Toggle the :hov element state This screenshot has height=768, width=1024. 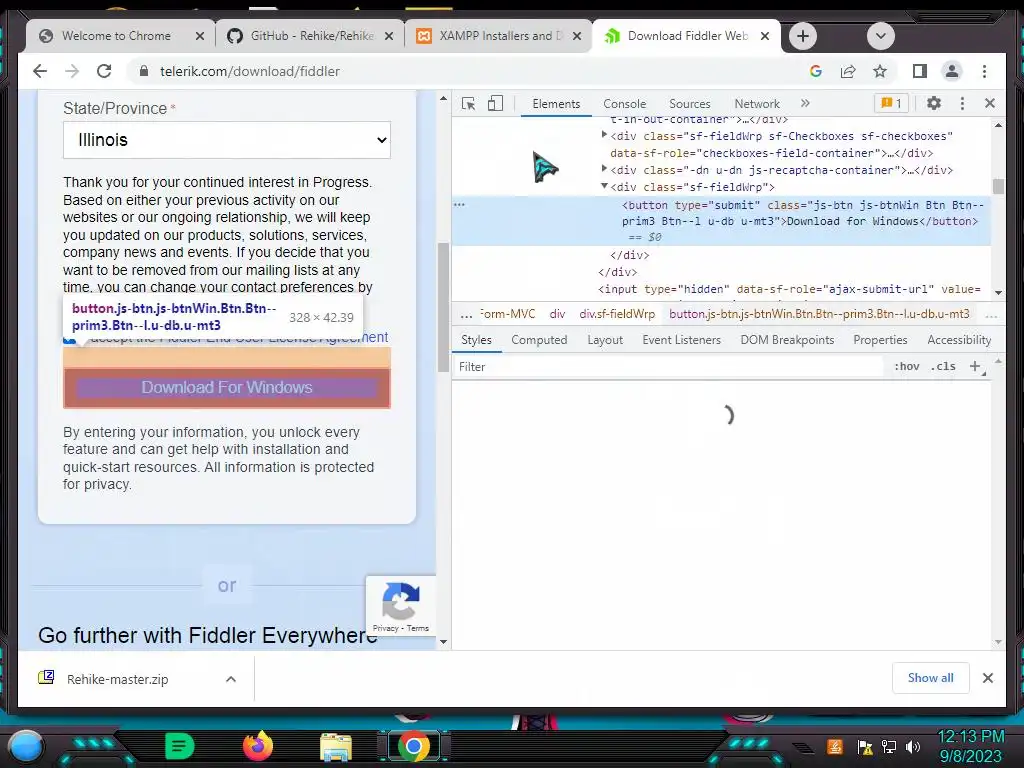pos(906,366)
